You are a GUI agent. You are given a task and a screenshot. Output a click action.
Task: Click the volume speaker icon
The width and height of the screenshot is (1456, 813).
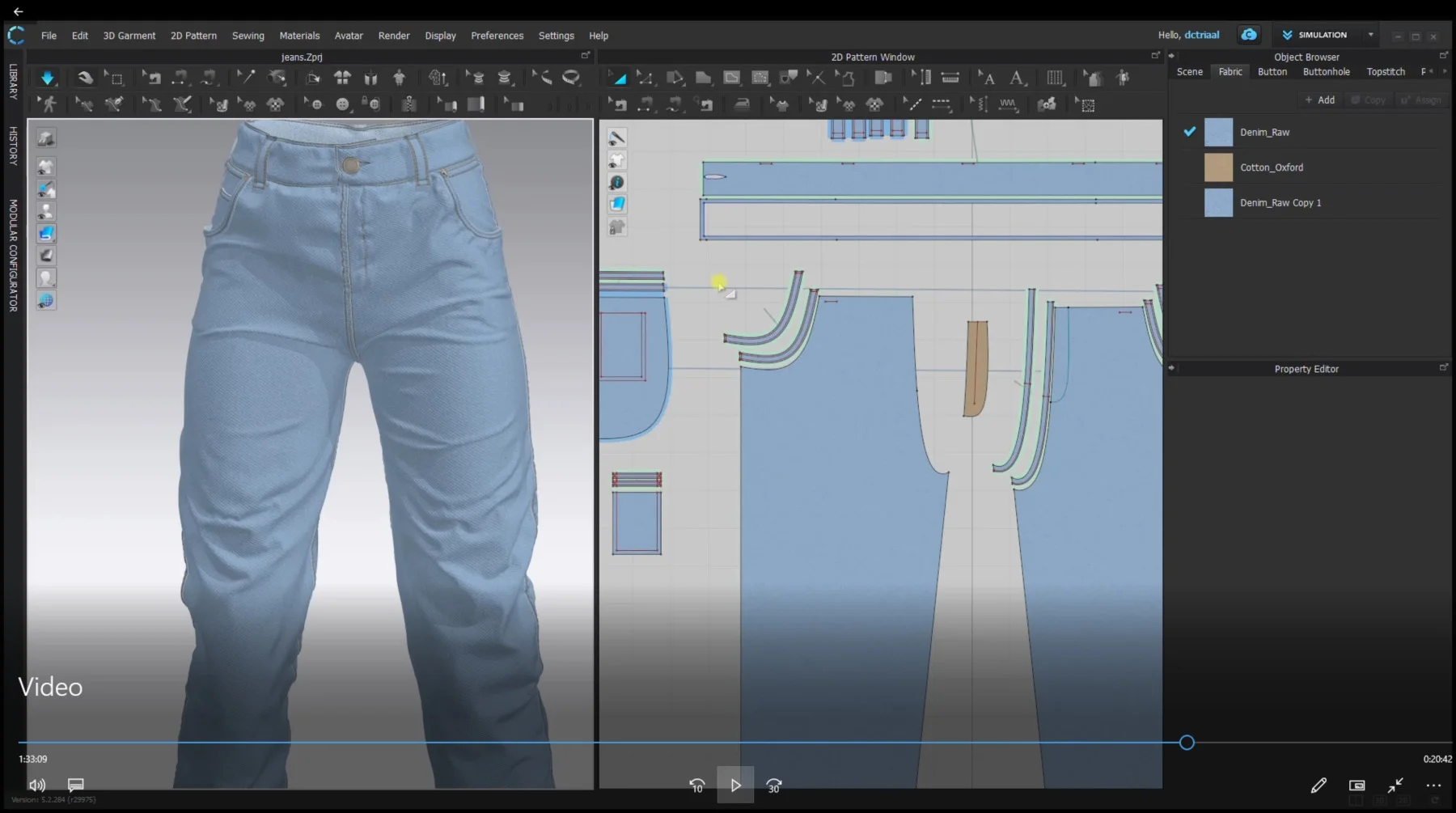[x=37, y=785]
